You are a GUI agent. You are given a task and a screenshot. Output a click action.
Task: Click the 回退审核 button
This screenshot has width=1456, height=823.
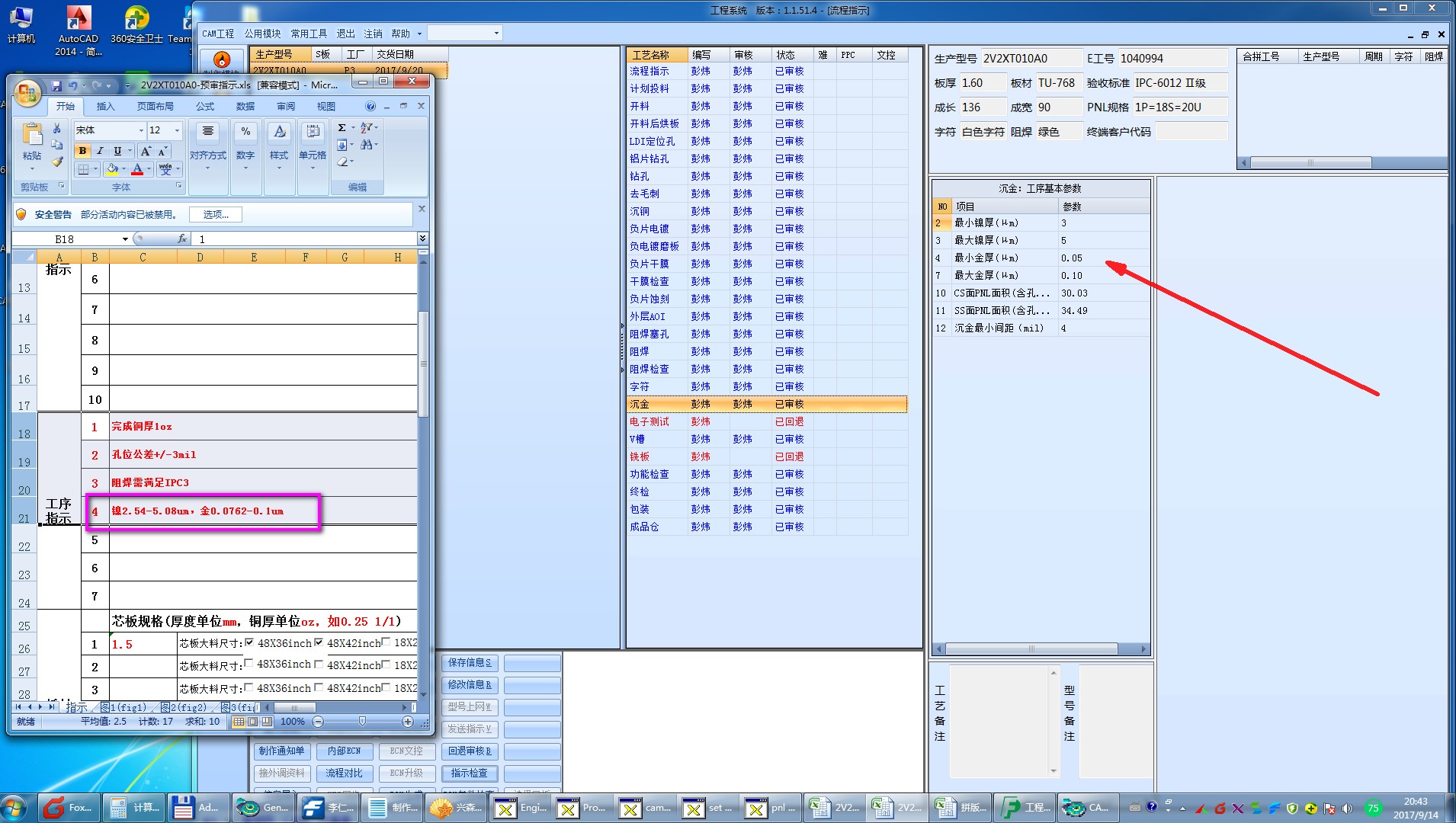point(470,751)
